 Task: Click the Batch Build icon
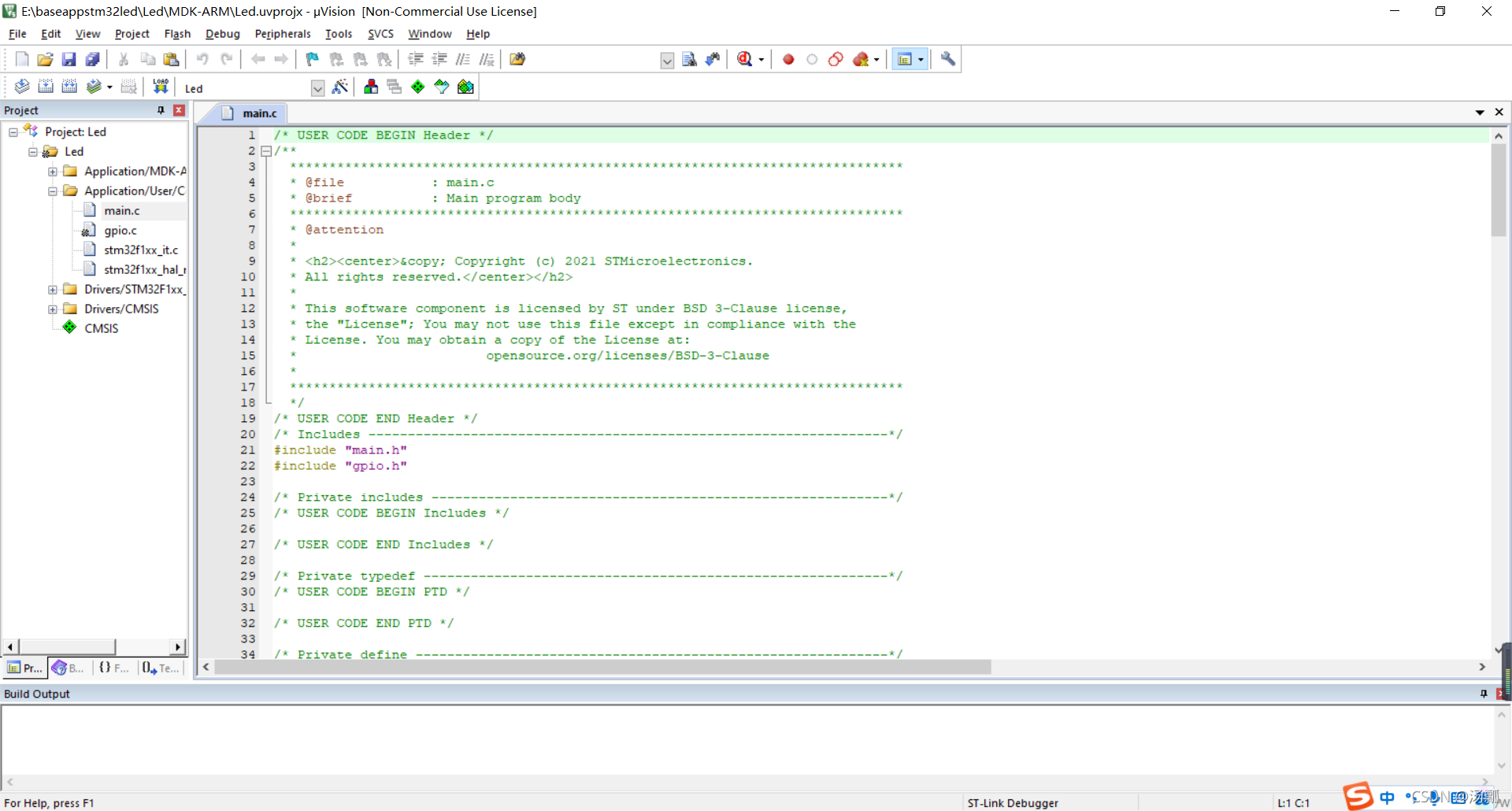pyautogui.click(x=94, y=87)
